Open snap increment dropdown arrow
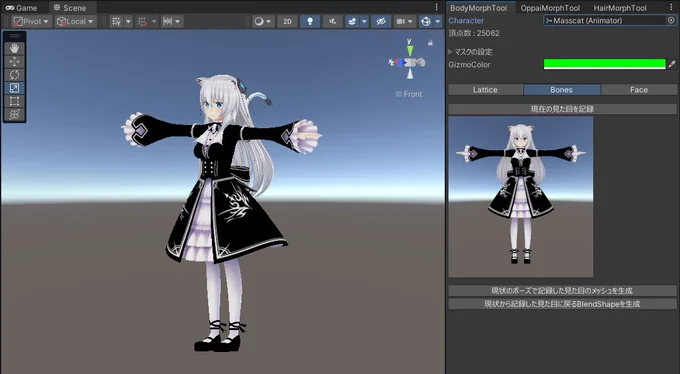The height and width of the screenshot is (374, 680). (154, 21)
